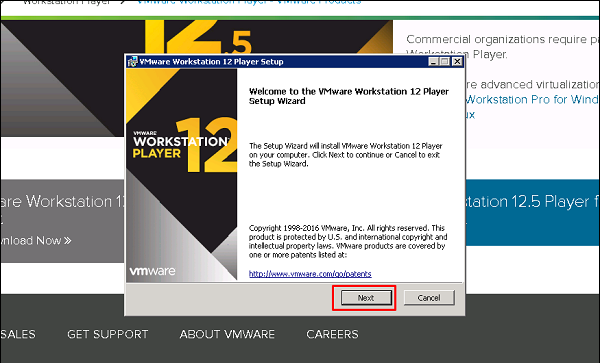Screen dimensions: 600x363
Task: Open the vmware.com patents link
Action: coord(310,274)
